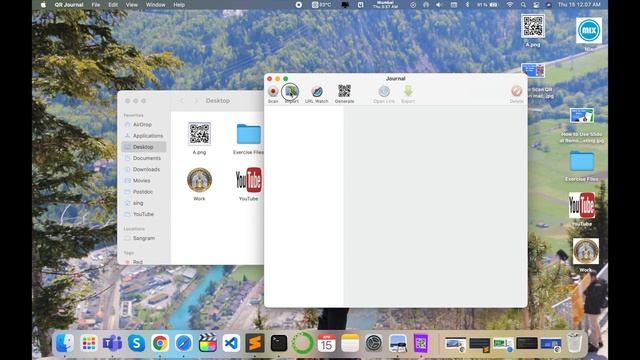The height and width of the screenshot is (360, 640).
Task: Start a QR scan with the Scan button
Action: tap(273, 93)
